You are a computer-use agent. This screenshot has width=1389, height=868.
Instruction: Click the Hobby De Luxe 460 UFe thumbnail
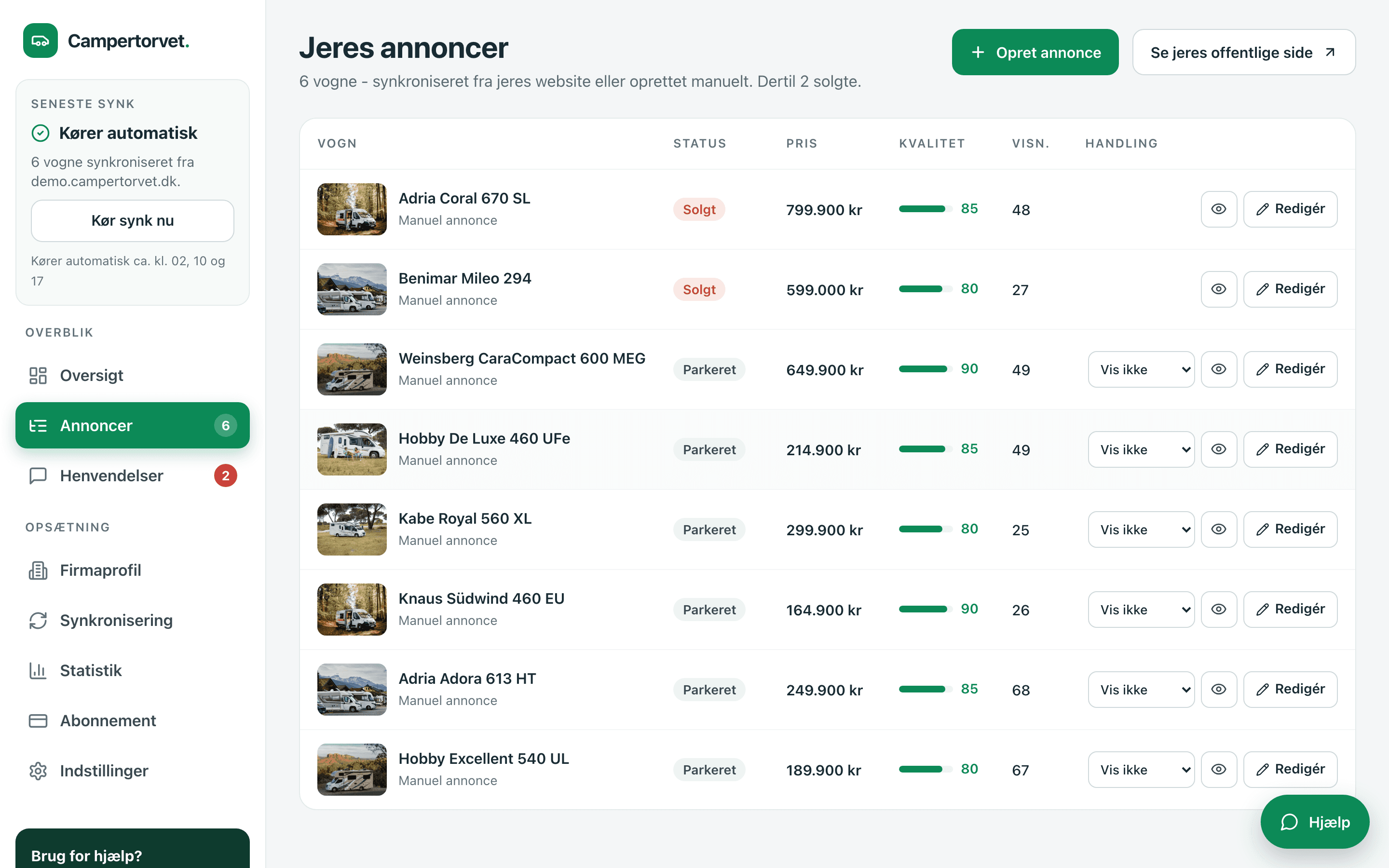[x=352, y=449]
